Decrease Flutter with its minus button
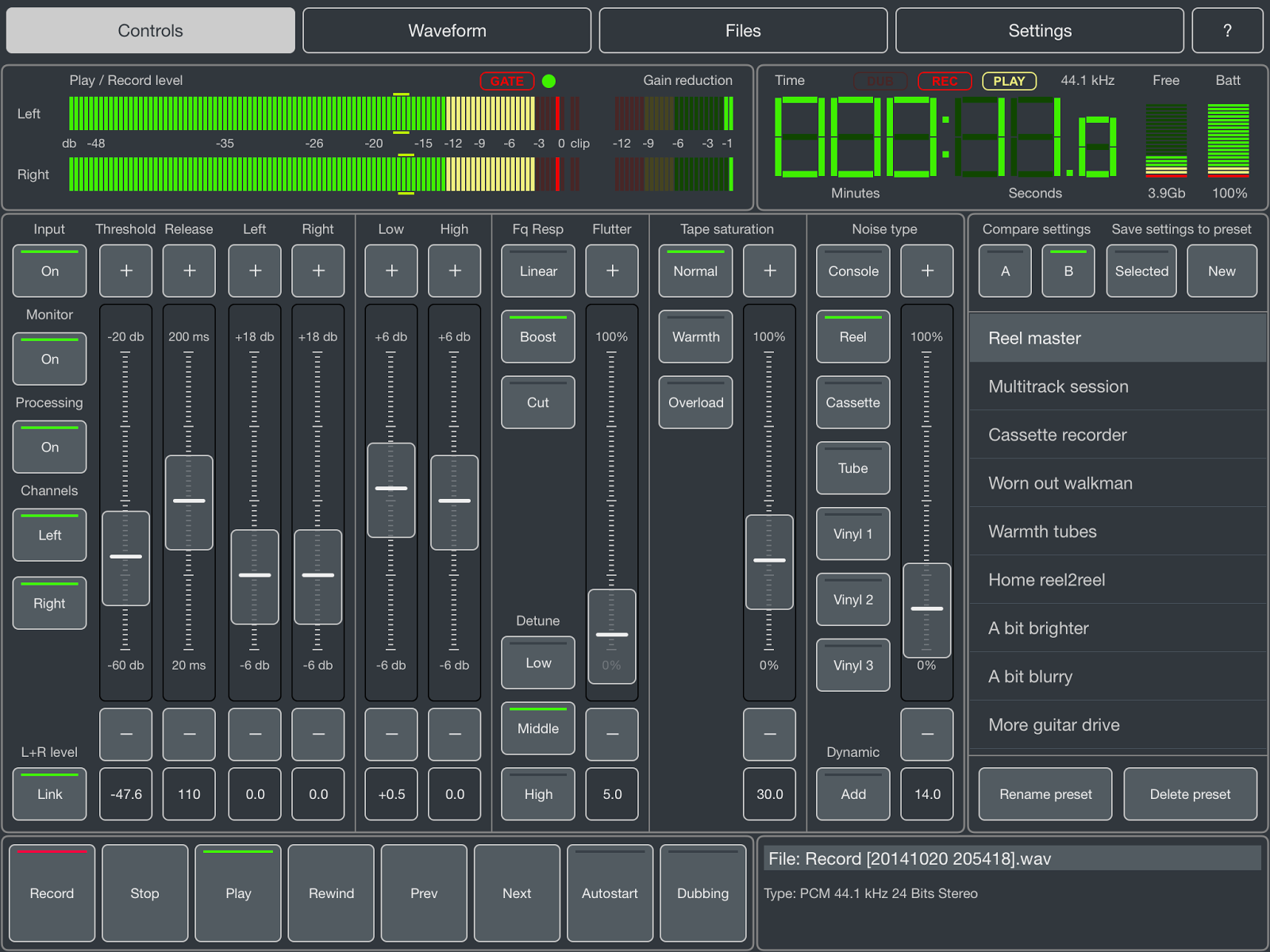The height and width of the screenshot is (952, 1270). coord(612,734)
